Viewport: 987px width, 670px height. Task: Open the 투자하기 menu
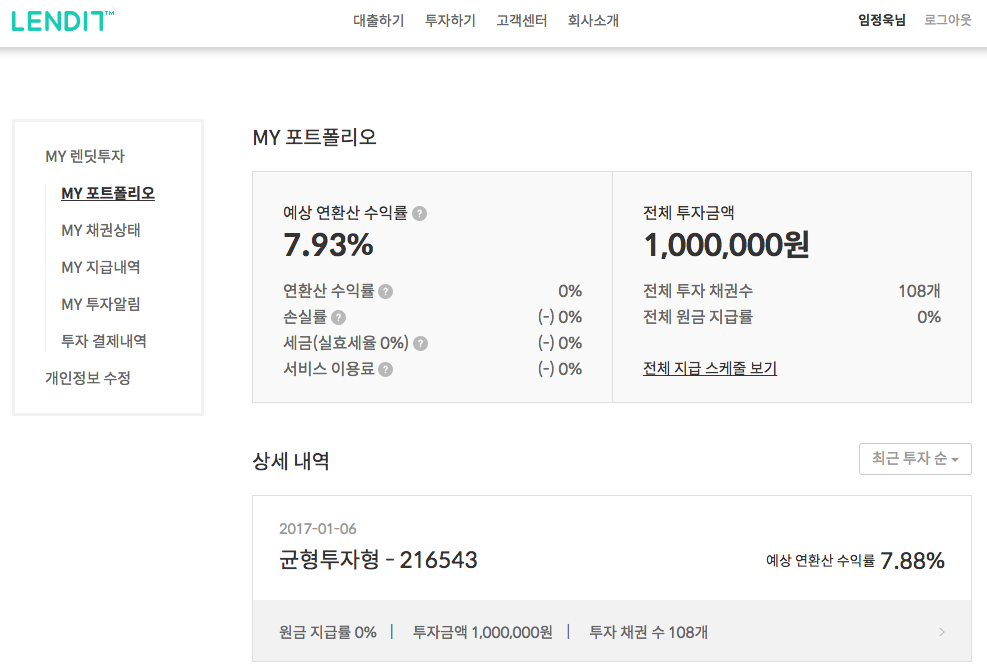pyautogui.click(x=450, y=20)
